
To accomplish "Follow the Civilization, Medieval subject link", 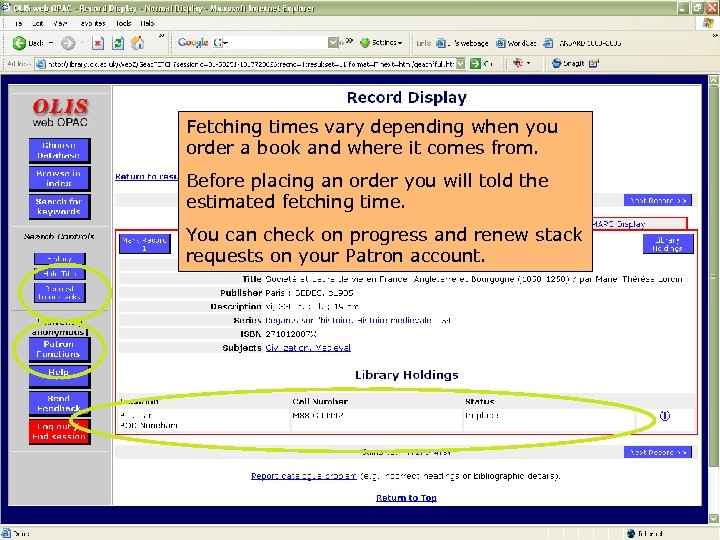I will coord(308,348).
